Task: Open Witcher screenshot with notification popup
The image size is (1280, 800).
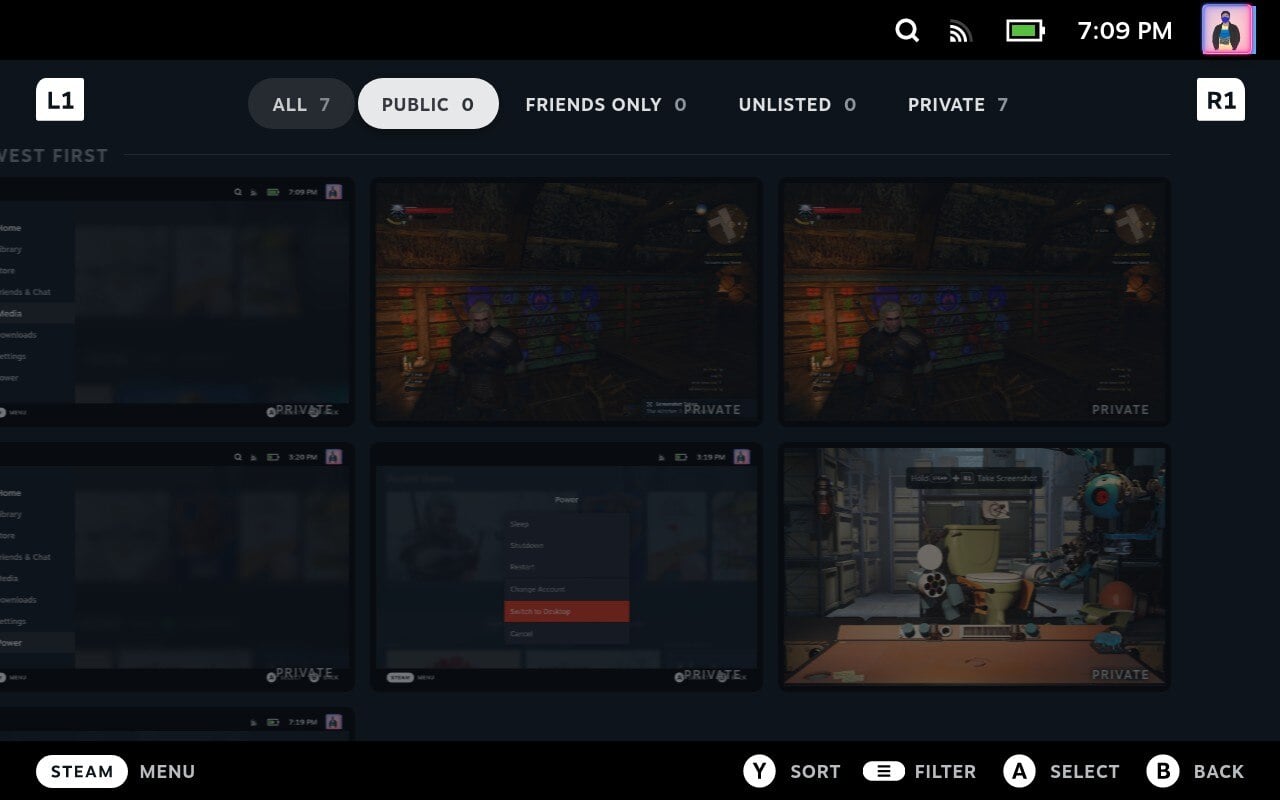Action: click(x=566, y=301)
